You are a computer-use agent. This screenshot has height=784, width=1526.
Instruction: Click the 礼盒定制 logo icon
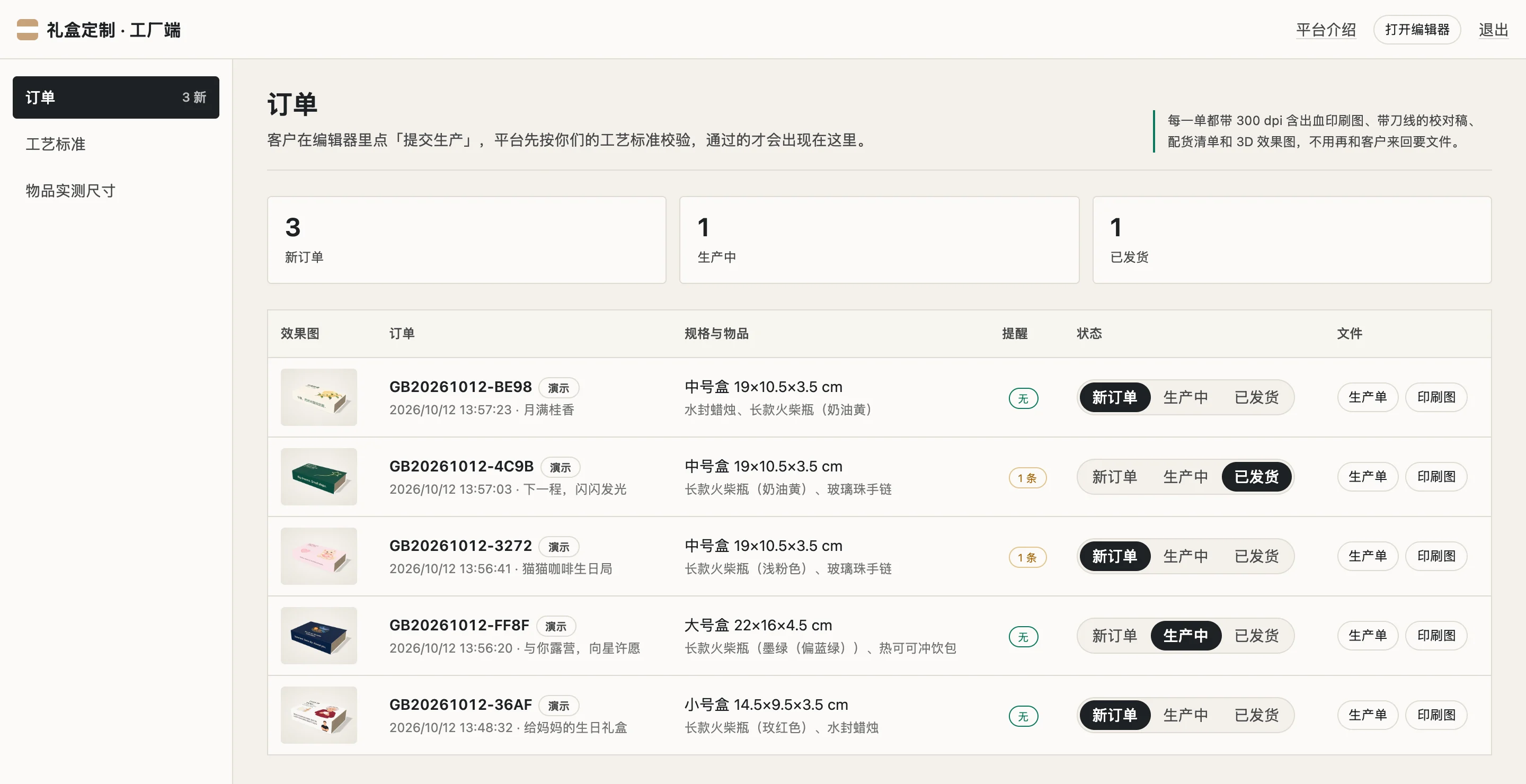point(27,30)
